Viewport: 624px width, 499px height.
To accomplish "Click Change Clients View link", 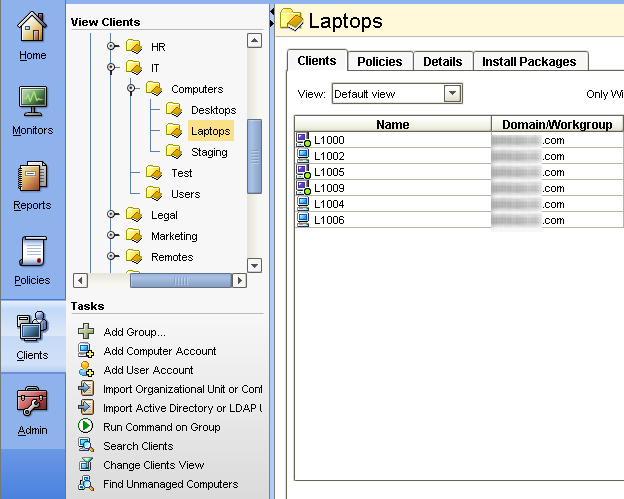I will [x=154, y=465].
